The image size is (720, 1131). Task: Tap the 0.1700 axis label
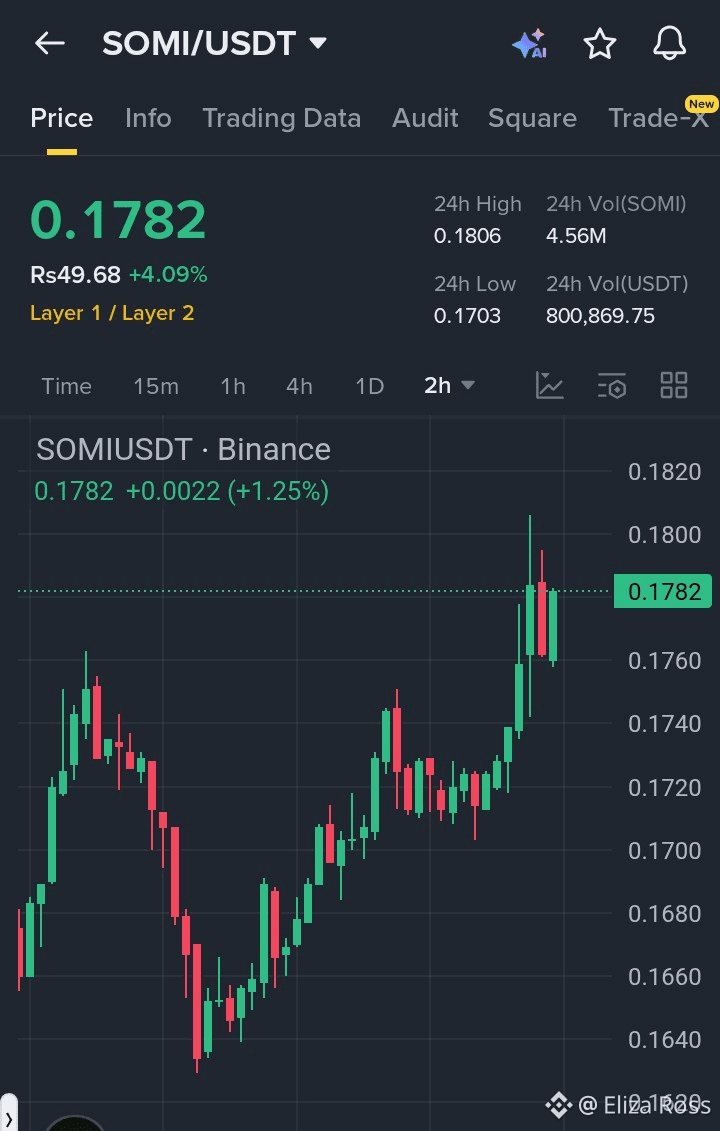click(x=664, y=850)
